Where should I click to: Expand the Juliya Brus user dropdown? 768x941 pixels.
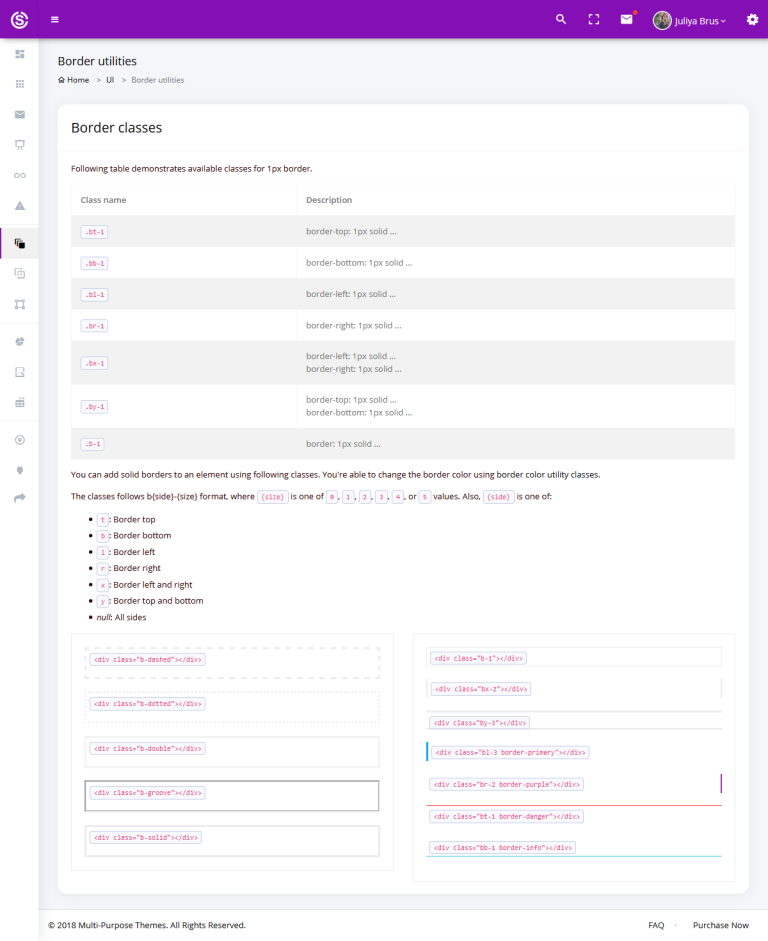pos(690,20)
